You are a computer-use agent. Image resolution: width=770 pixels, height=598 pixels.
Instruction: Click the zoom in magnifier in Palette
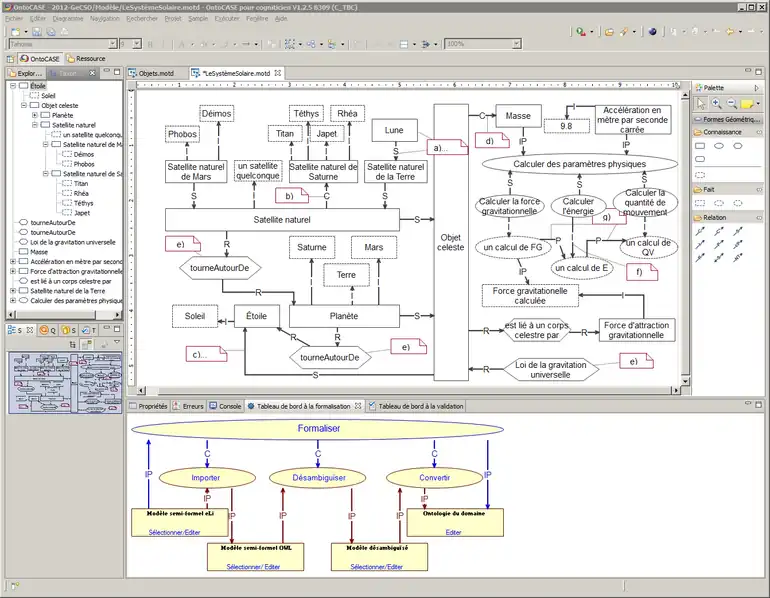(x=717, y=103)
